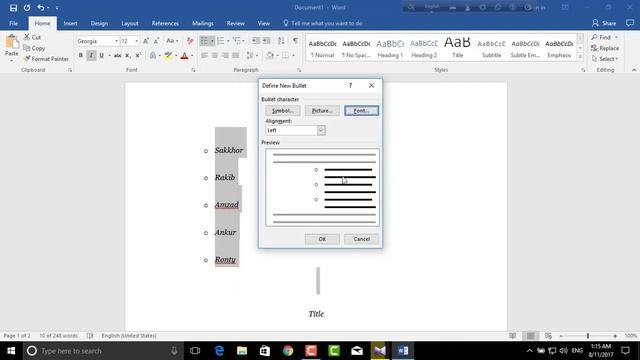Open the Bullets dropdown arrow
The width and height of the screenshot is (640, 360).
[x=212, y=40]
